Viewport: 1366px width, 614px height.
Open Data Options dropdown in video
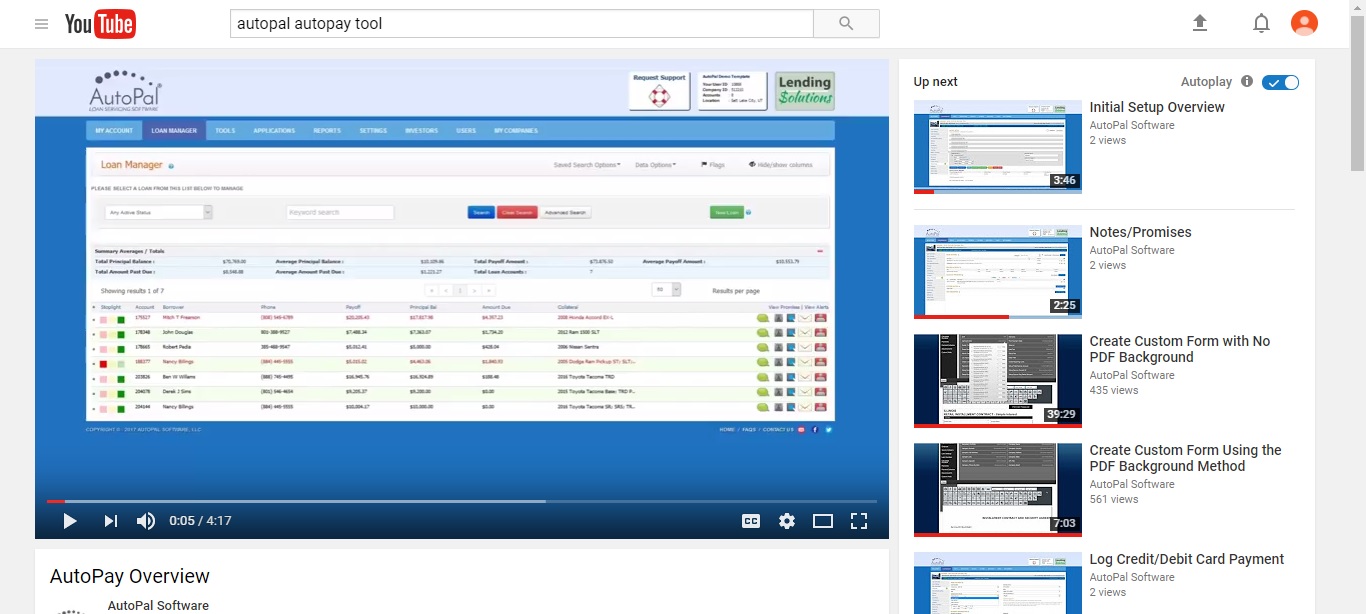click(656, 165)
